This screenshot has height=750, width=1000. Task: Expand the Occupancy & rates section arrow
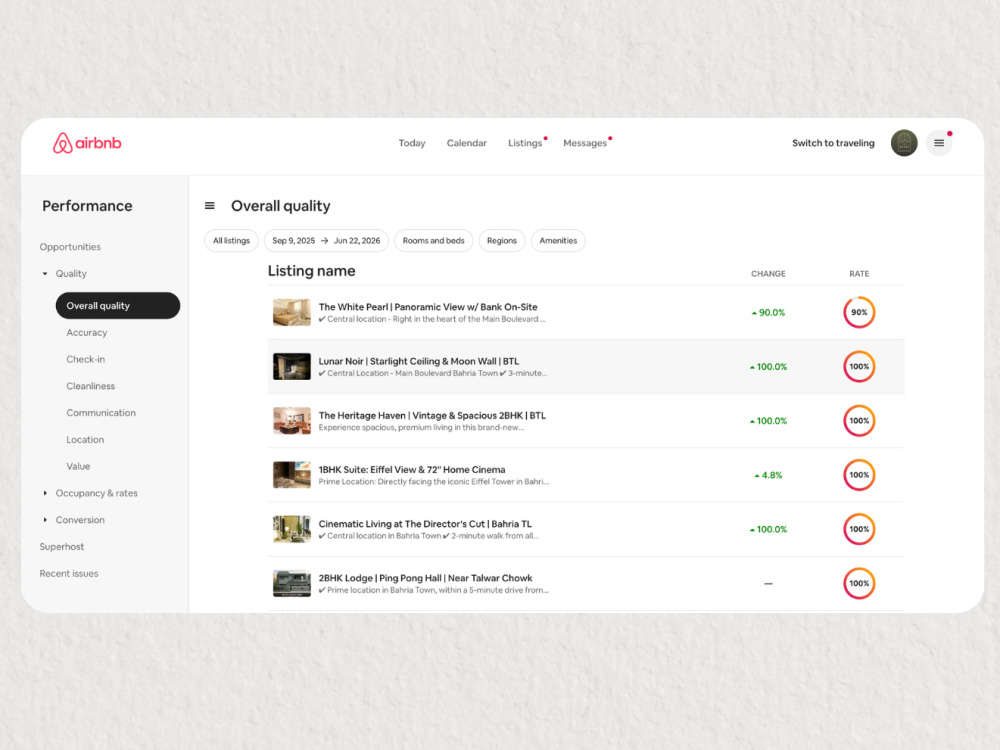click(45, 493)
